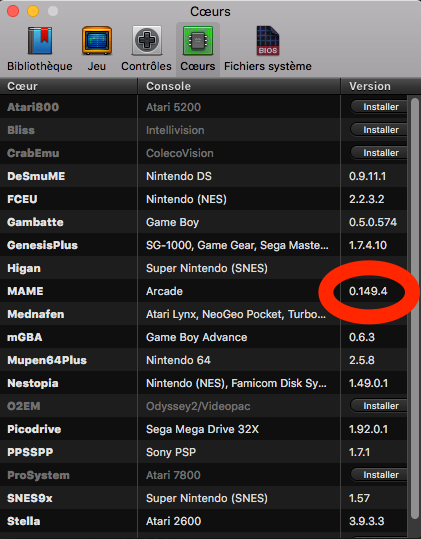Viewport: 421px width, 539px height.
Task: Click FCEU version 2.2.3.2
Action: tap(367, 199)
